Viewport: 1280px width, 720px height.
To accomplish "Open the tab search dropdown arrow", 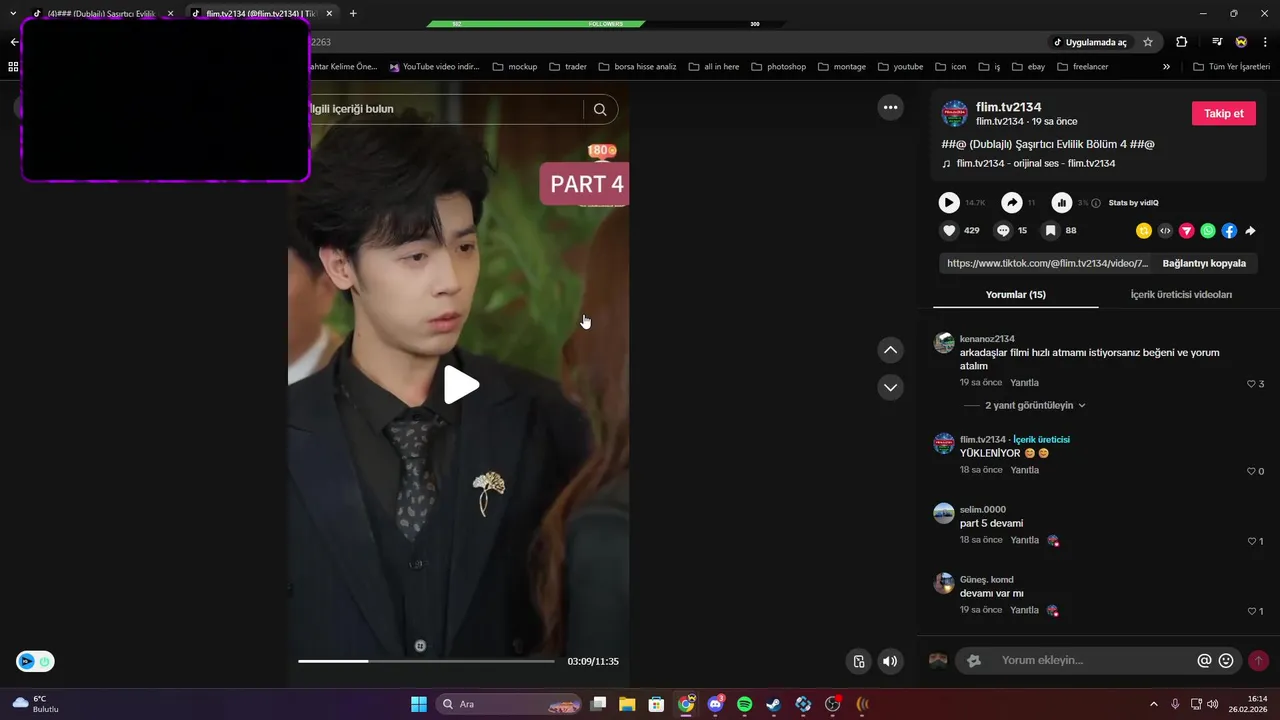I will 13,14.
